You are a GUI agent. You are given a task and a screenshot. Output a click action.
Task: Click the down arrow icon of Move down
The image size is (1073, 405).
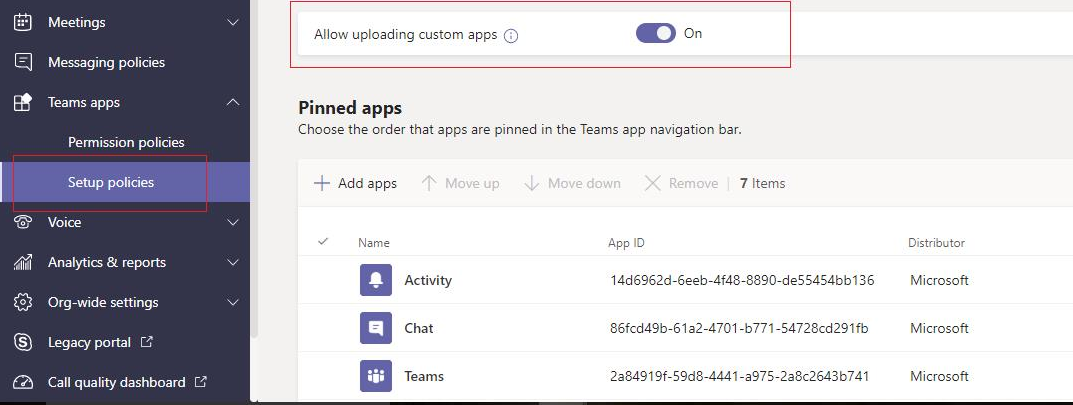[x=532, y=183]
